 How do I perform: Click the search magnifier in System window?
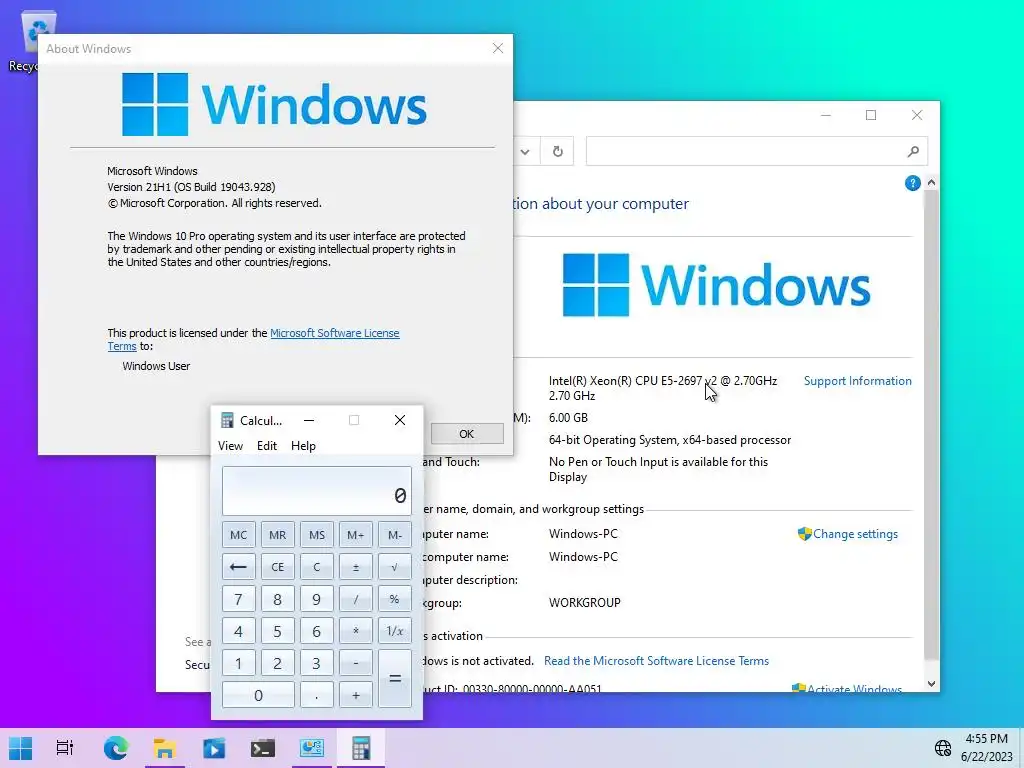pyautogui.click(x=913, y=152)
